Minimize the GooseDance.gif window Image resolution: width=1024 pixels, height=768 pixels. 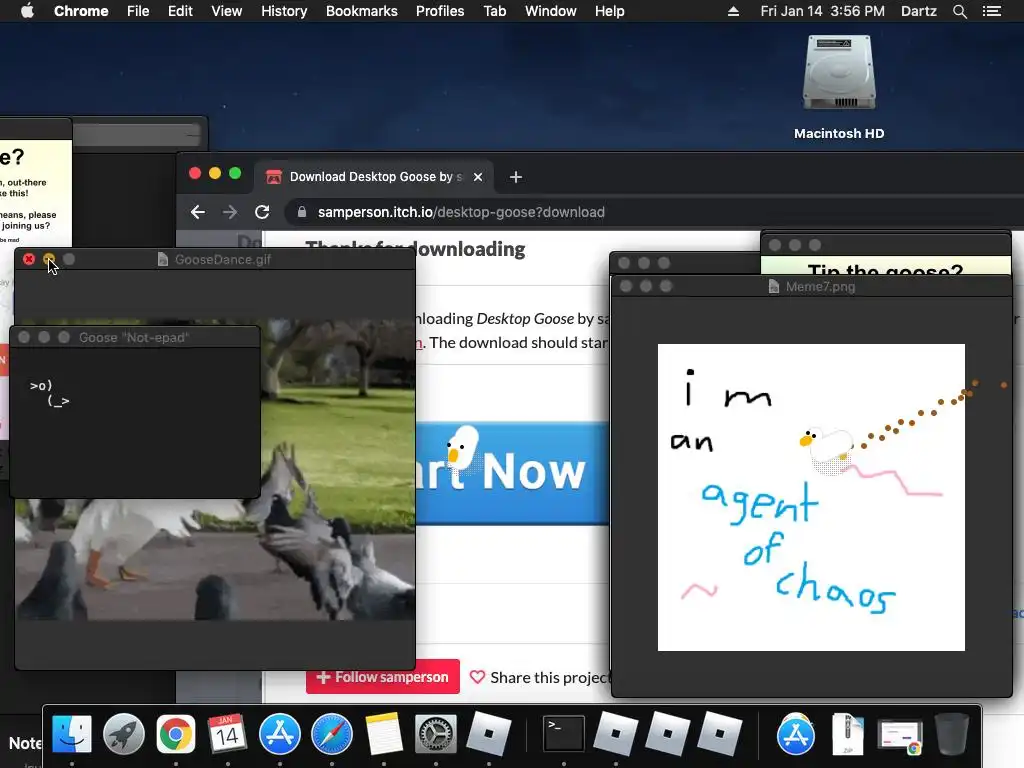pyautogui.click(x=49, y=259)
